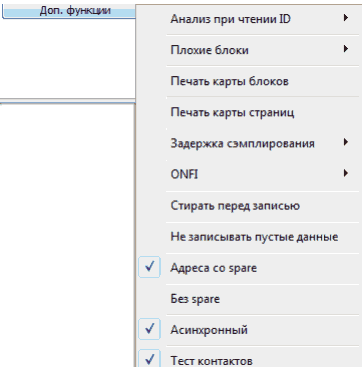Image resolution: width=362 pixels, height=371 pixels.
Task: Untick the Тест контактов checkmark
Action: point(150,359)
